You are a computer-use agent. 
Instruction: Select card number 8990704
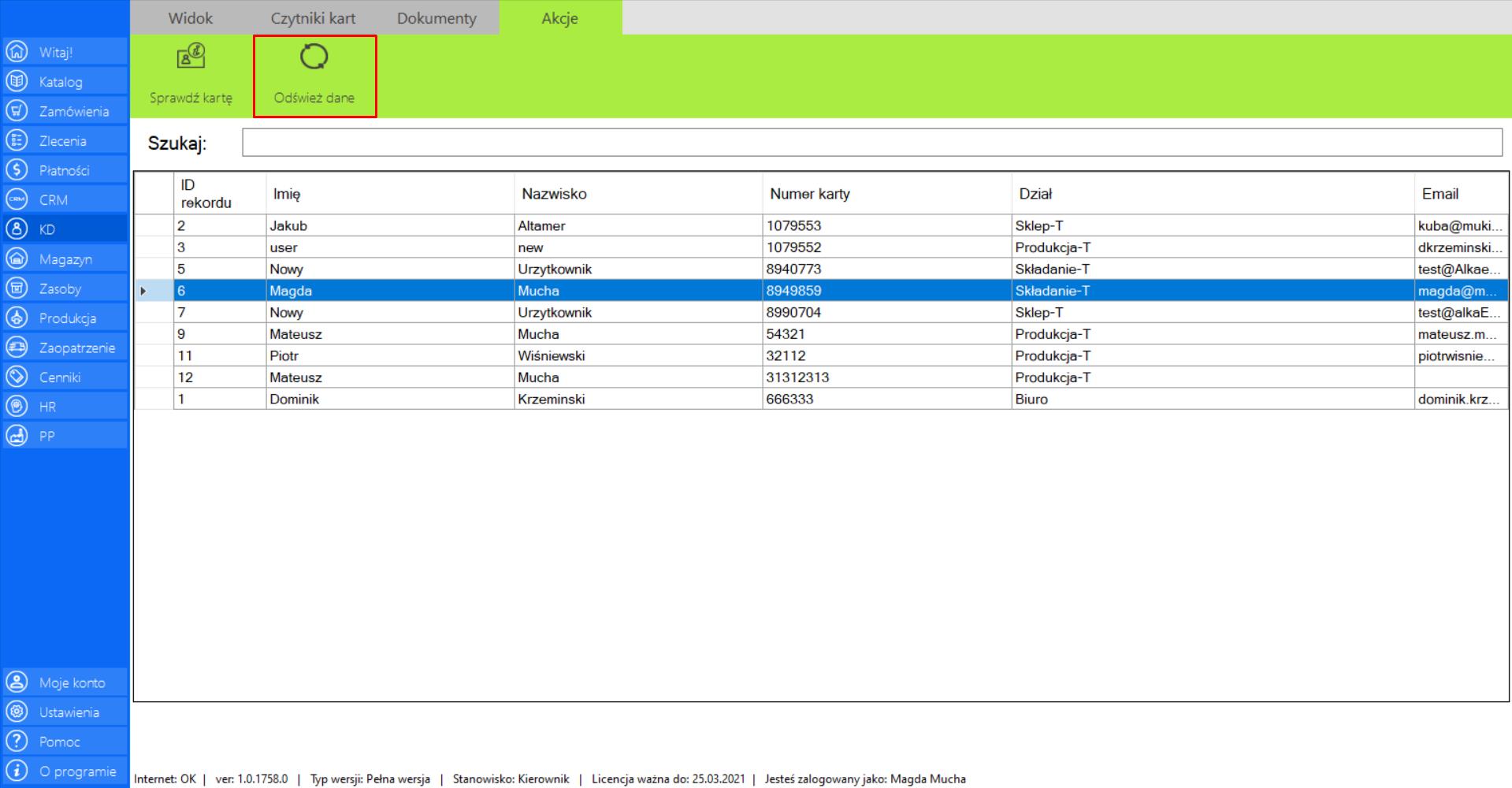[887, 312]
